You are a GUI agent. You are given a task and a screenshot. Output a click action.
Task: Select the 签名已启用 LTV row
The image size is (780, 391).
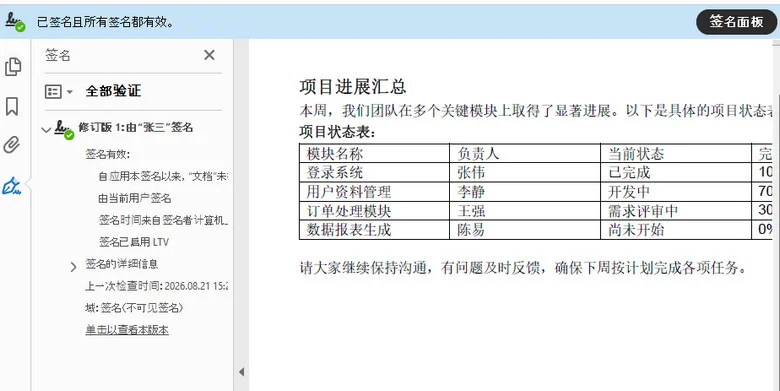[x=134, y=242]
